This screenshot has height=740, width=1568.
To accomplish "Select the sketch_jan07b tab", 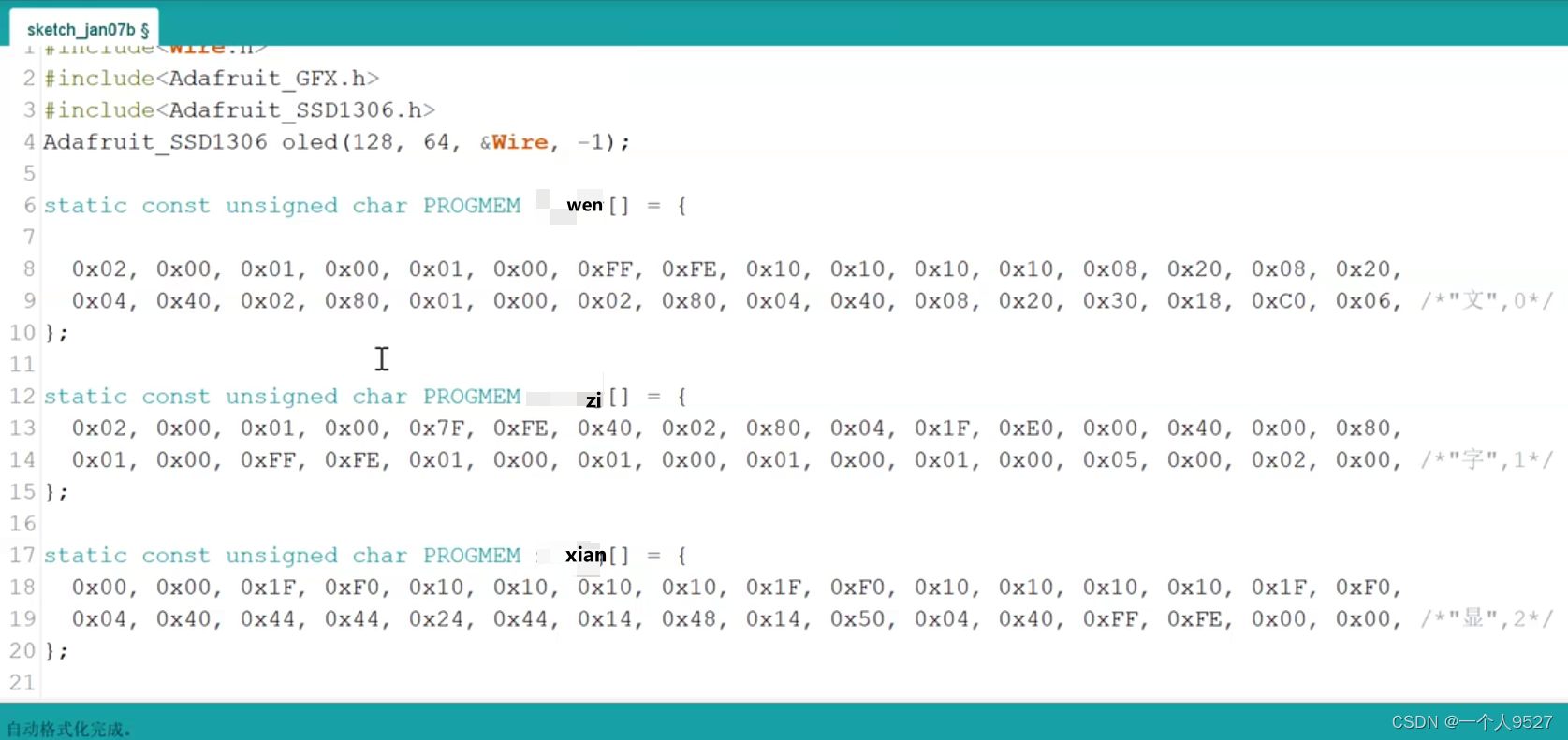I will point(86,30).
